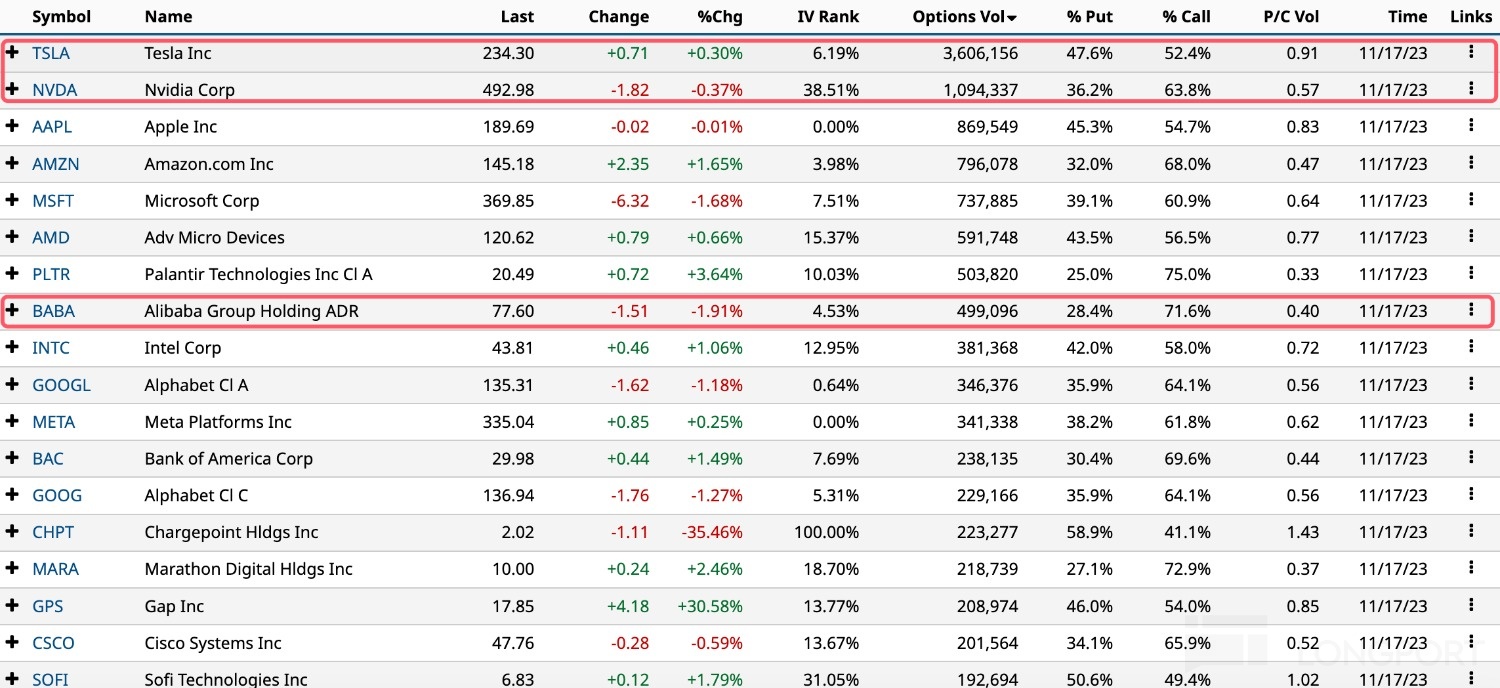The image size is (1500, 688).
Task: Click the +30.58% change on the GPS row
Action: point(708,607)
